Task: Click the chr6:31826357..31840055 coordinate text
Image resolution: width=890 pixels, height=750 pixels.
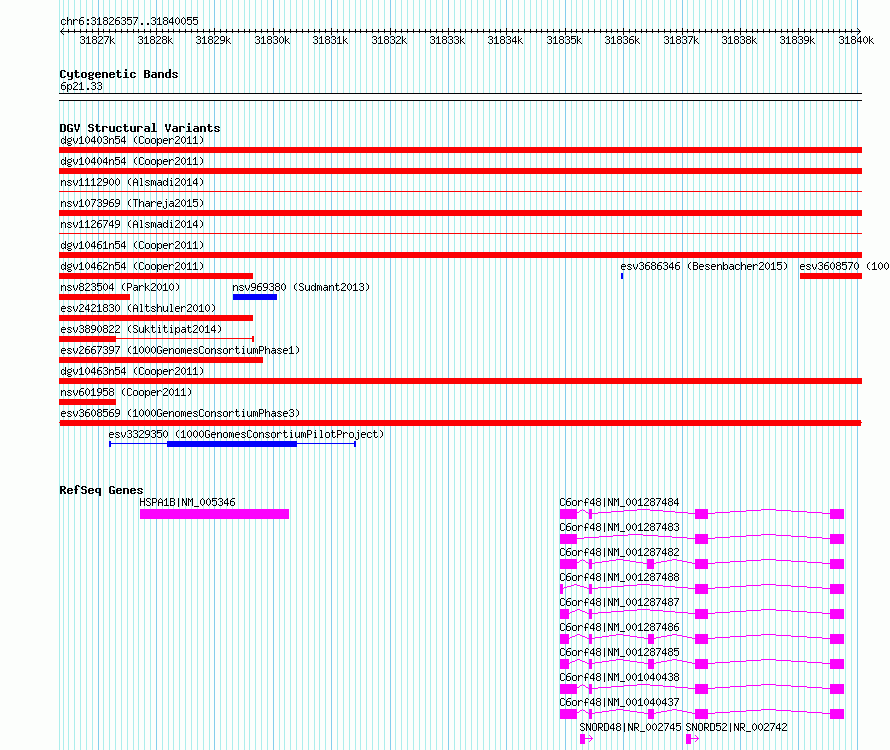Action: [129, 21]
